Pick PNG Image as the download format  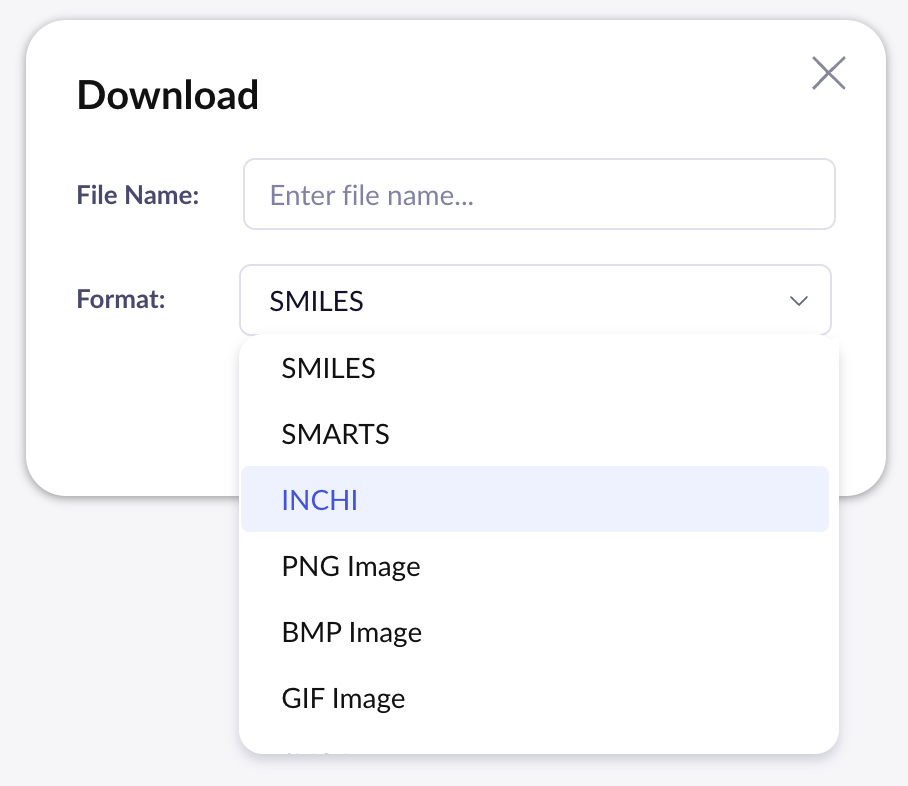coord(351,567)
